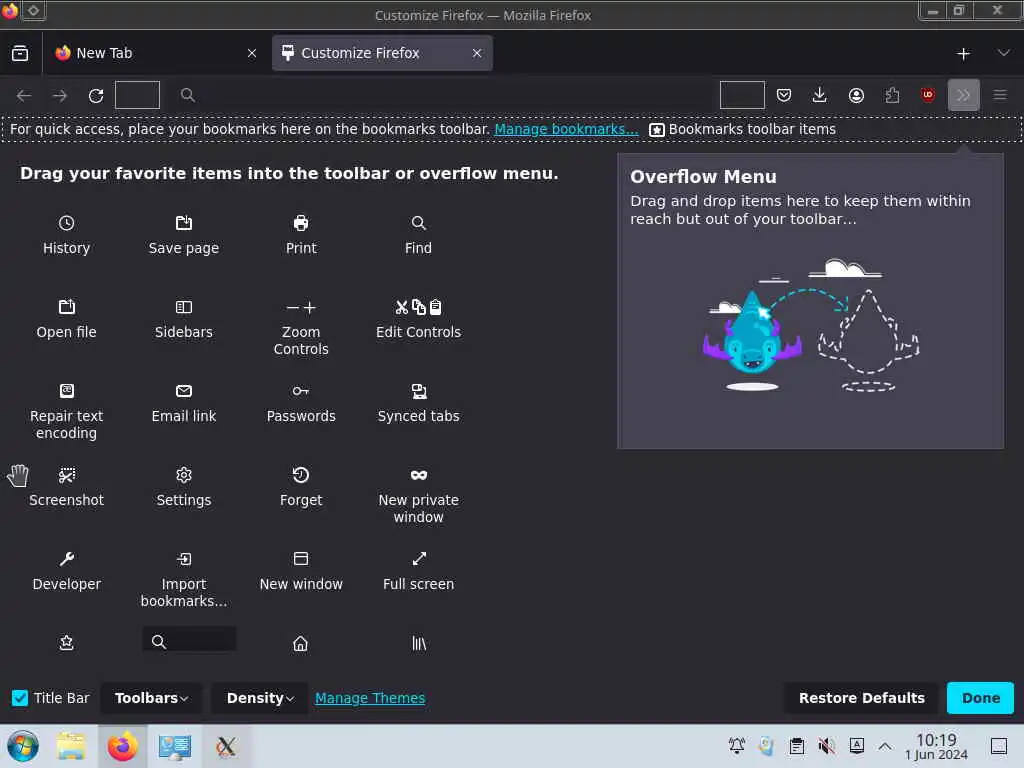Click the search magnifier in the navigation bar
Viewport: 1024px width, 768px height.
click(x=188, y=95)
